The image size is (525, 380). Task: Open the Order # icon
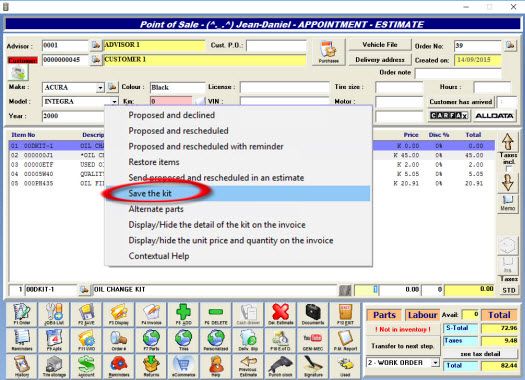[x=119, y=340]
